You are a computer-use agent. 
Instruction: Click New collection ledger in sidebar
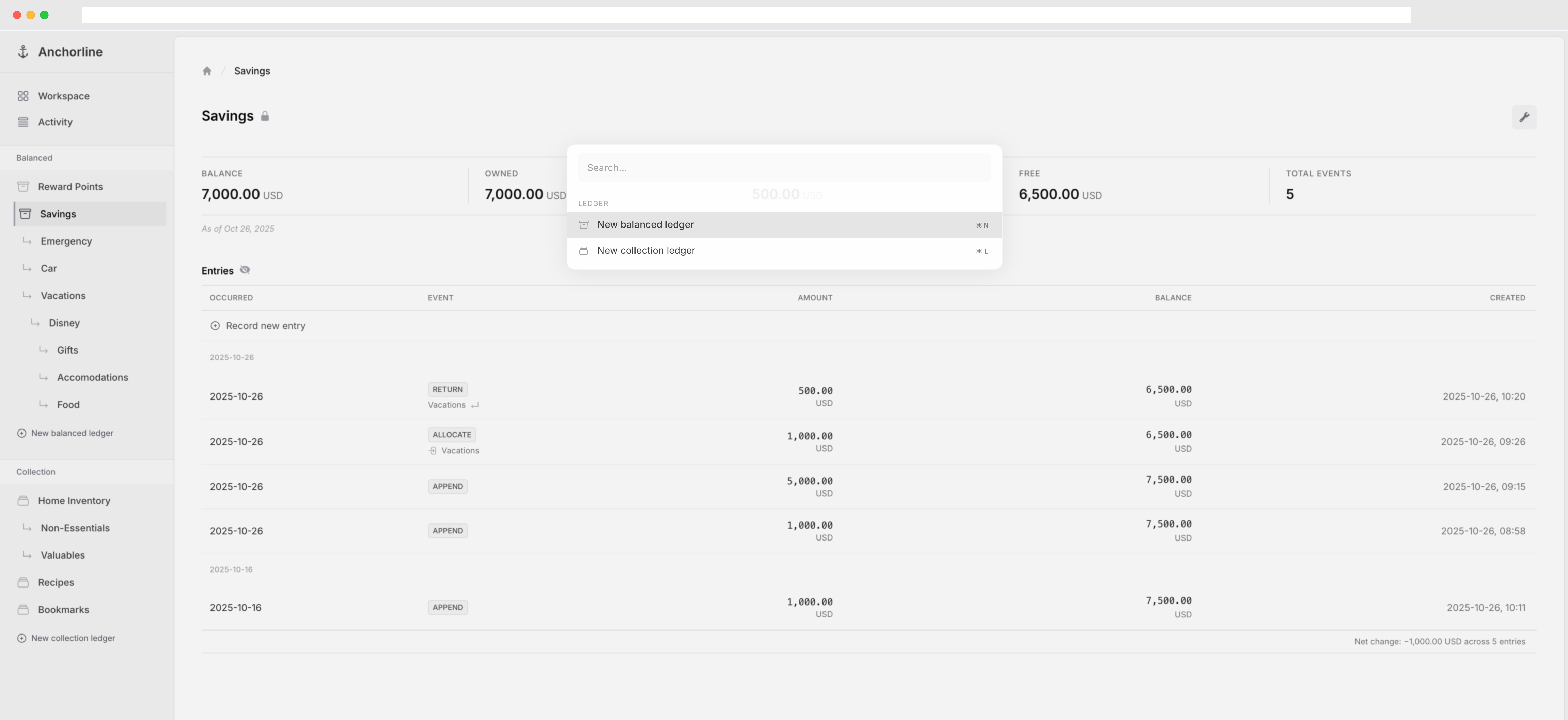73,639
